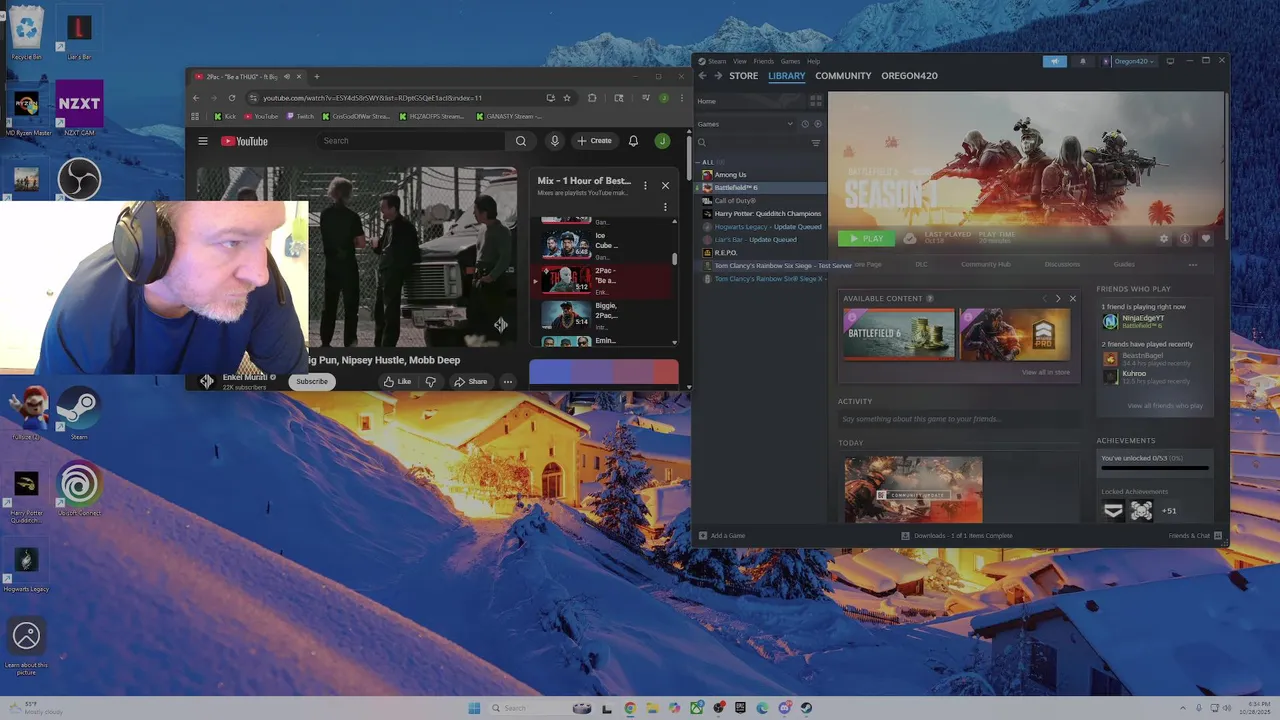Show Battlefield 6 game info icon

click(1184, 239)
